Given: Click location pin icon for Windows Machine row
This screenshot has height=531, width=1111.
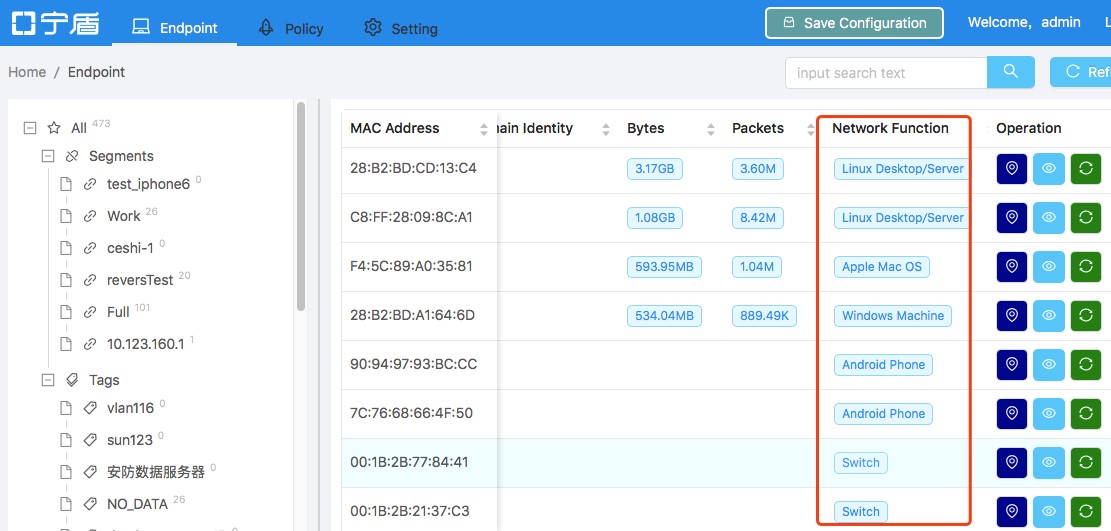Looking at the screenshot, I should coord(1012,315).
